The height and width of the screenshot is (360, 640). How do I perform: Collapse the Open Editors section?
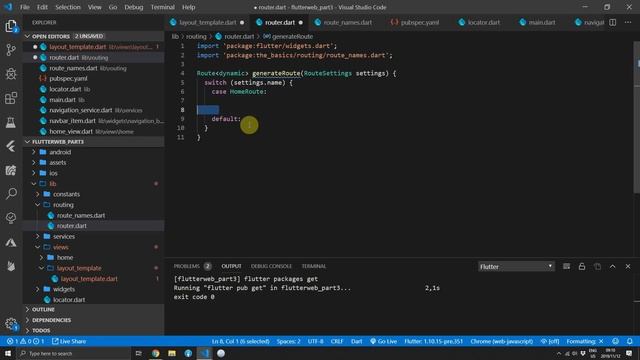pyautogui.click(x=93, y=36)
